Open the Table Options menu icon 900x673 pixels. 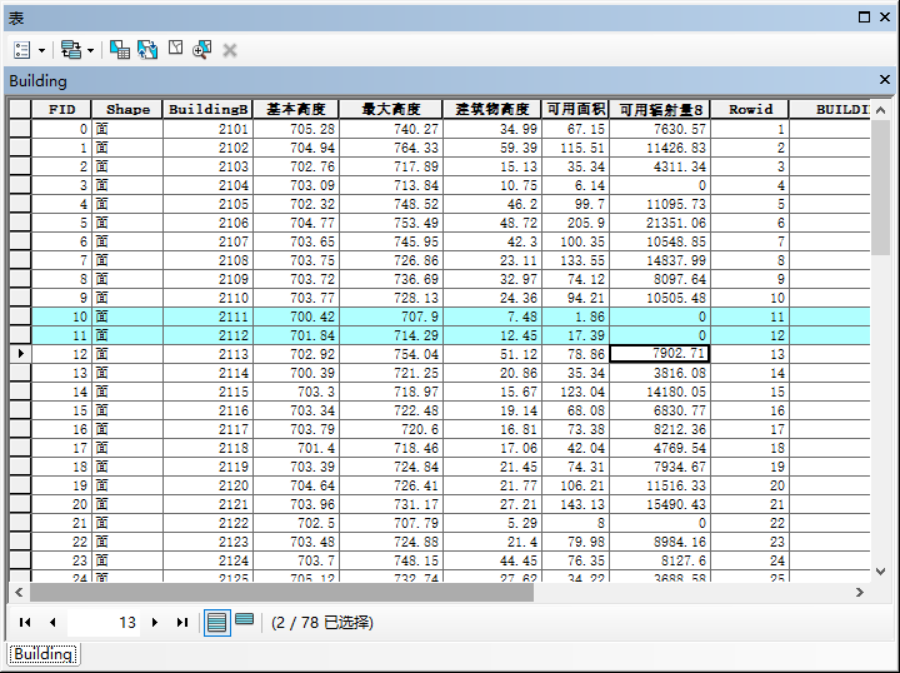coord(22,50)
